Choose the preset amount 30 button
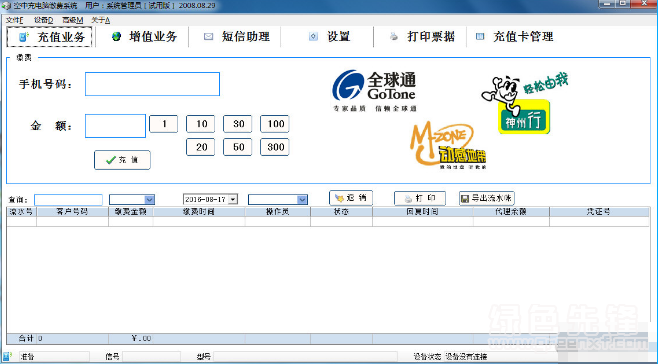The height and width of the screenshot is (364, 658). (x=238, y=124)
